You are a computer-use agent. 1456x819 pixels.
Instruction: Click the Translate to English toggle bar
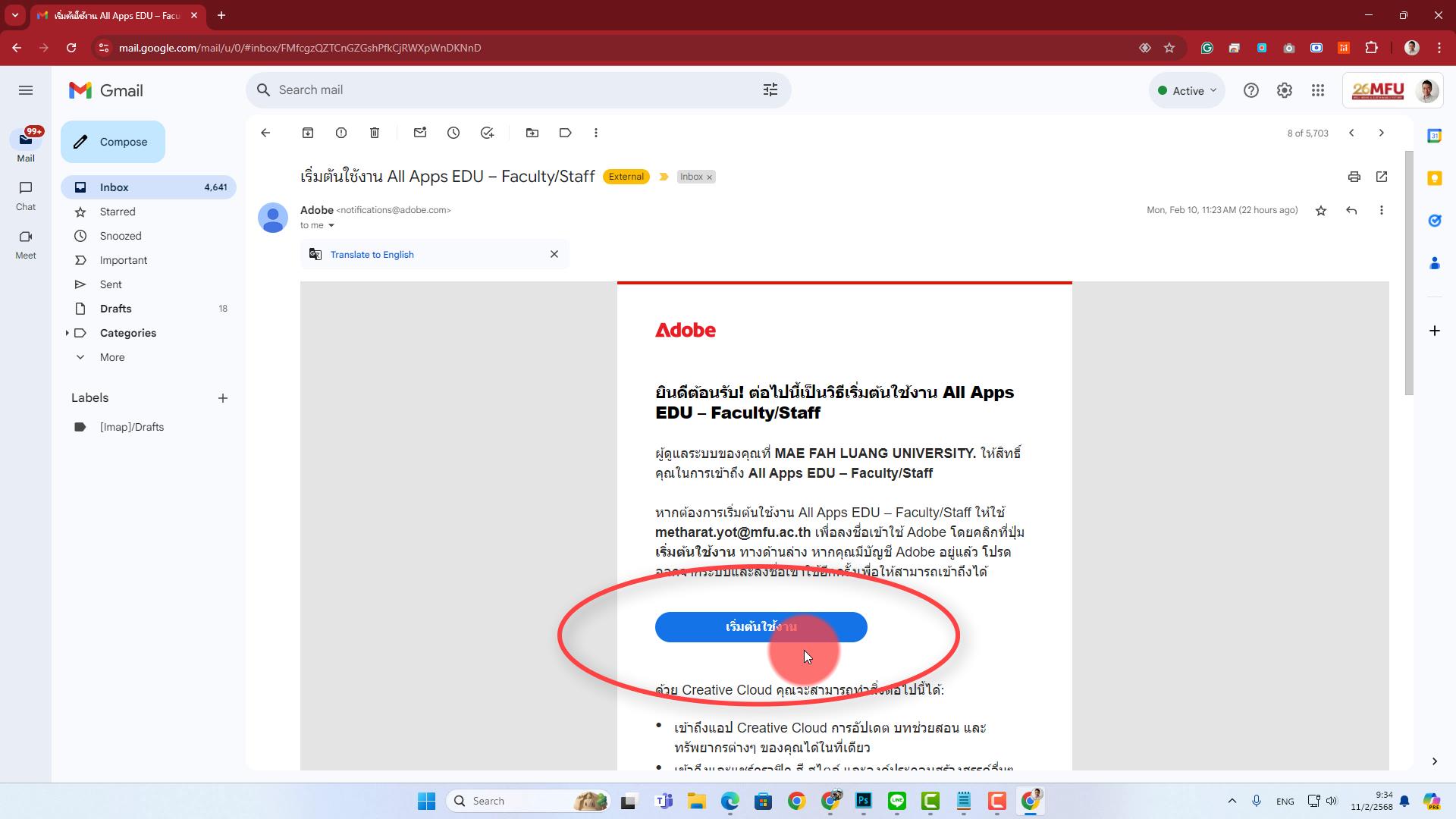click(x=372, y=255)
